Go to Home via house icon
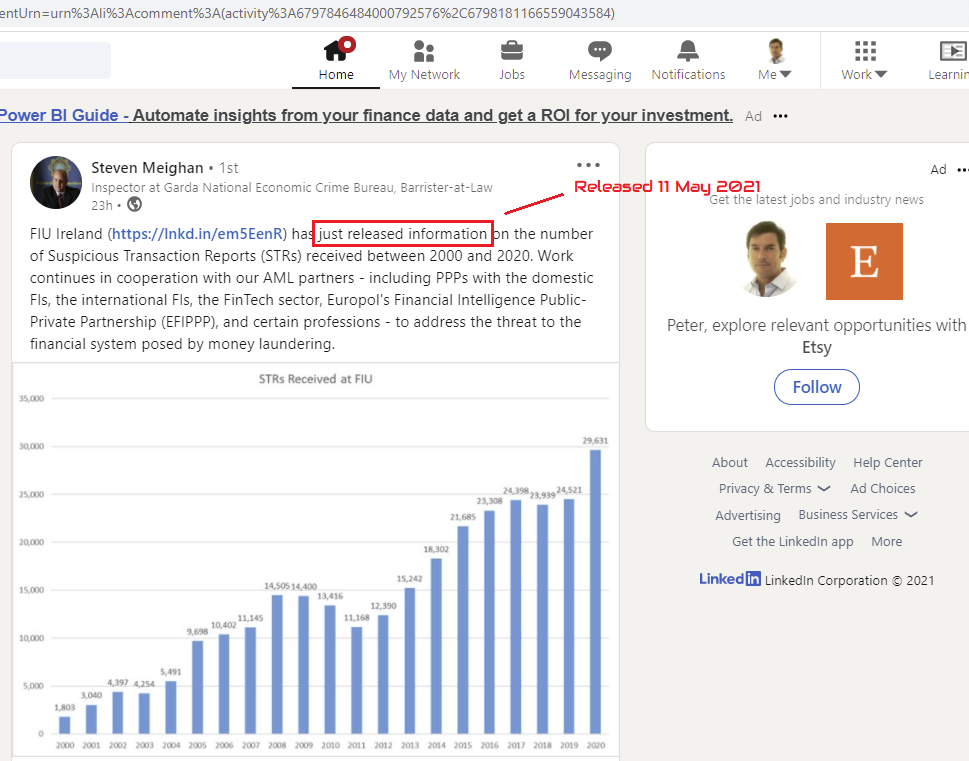 click(x=337, y=49)
